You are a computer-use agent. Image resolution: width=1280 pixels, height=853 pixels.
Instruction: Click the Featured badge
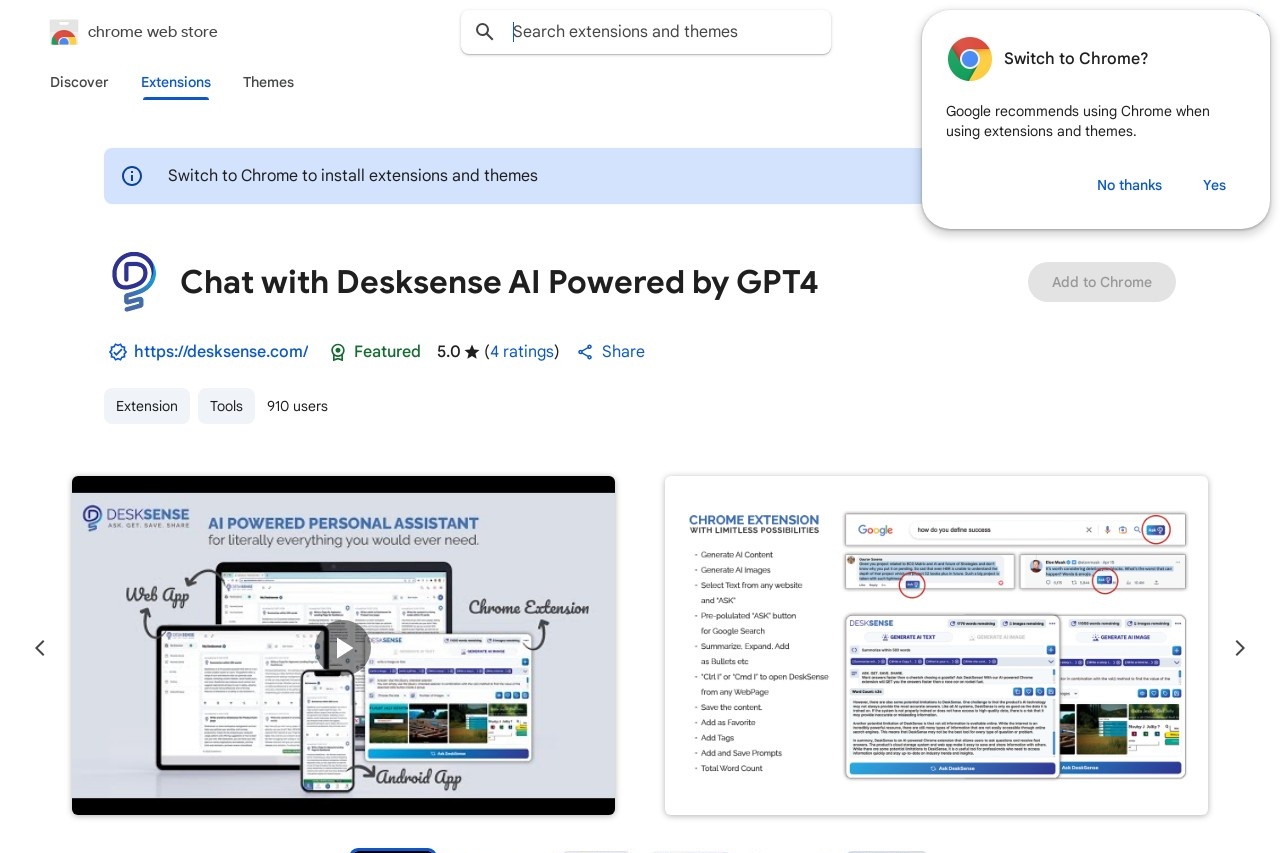375,352
